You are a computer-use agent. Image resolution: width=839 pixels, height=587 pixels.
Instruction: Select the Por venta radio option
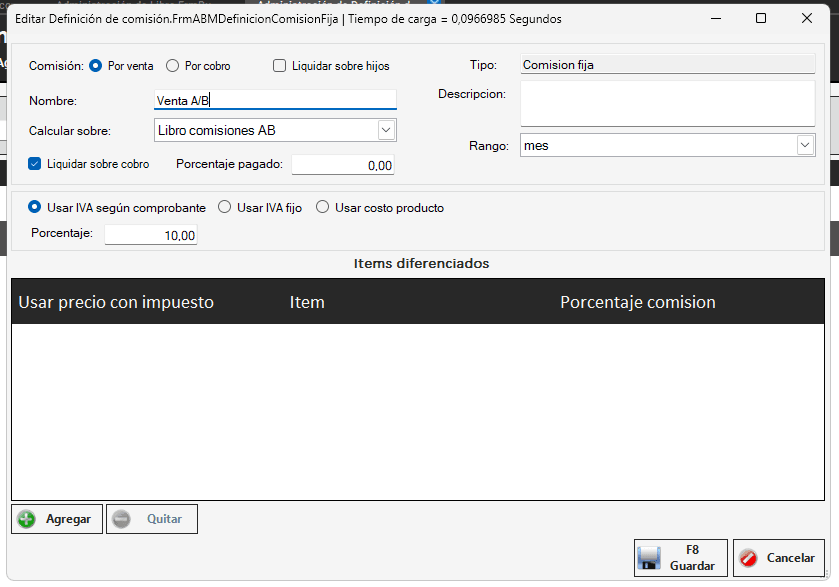coord(96,66)
